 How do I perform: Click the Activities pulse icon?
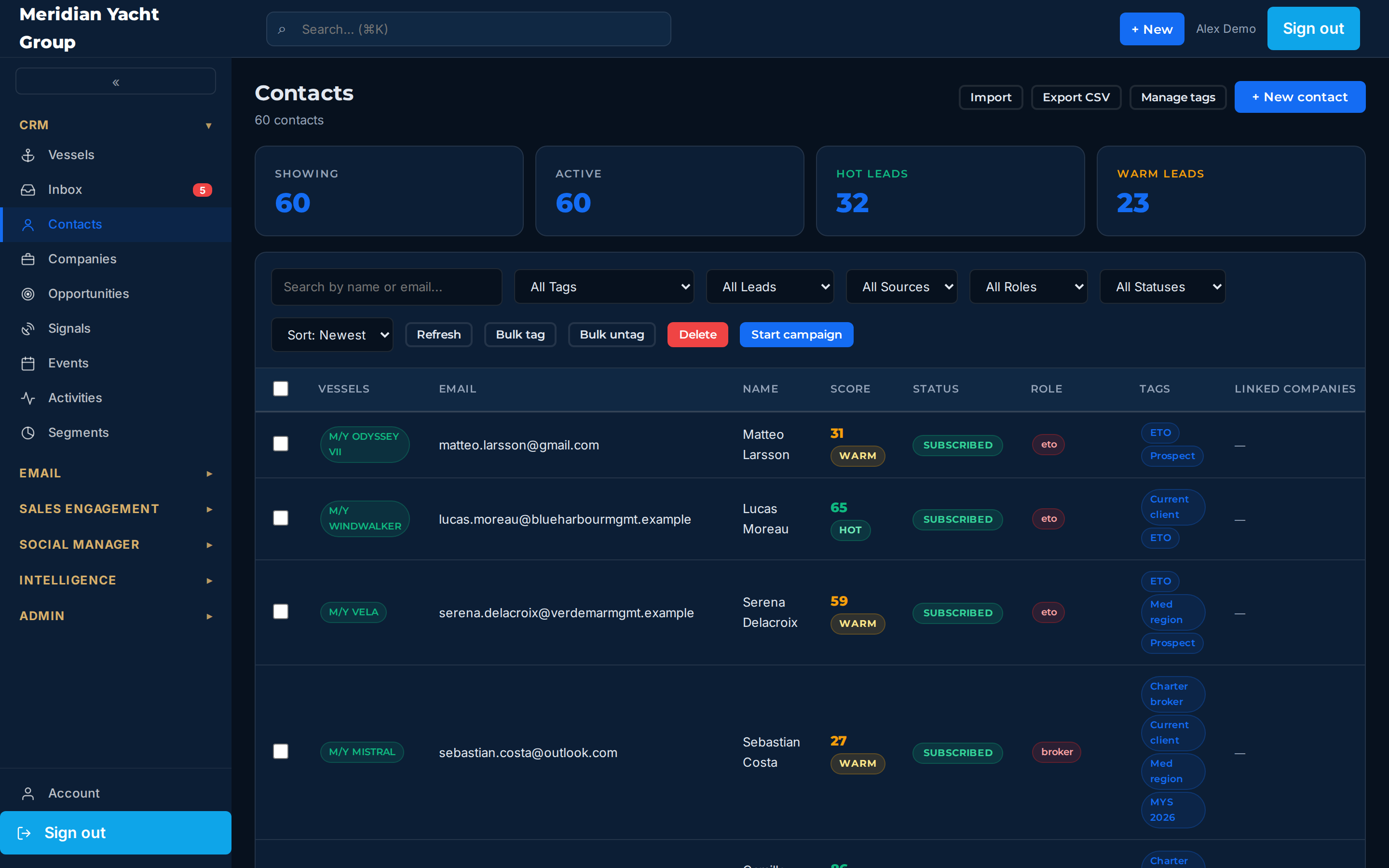(x=27, y=398)
